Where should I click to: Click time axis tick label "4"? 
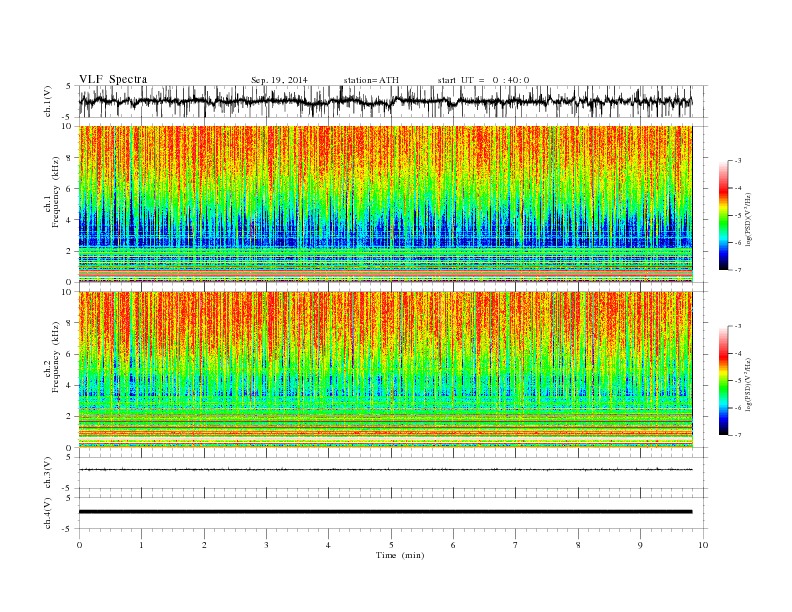click(328, 545)
